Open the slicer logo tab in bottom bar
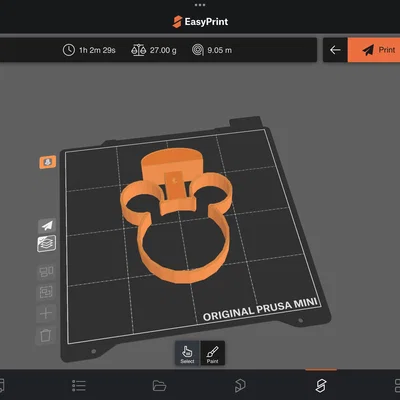Viewport: 400px width, 400px height. 321,386
